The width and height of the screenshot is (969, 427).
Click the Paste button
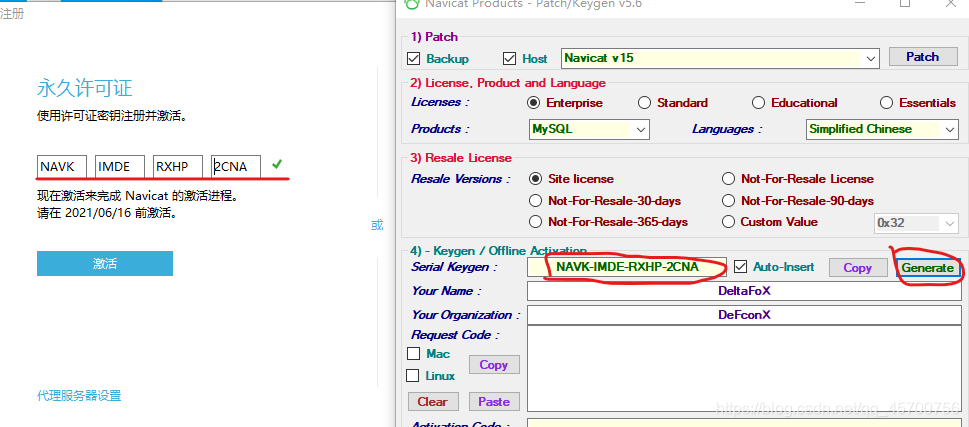[x=494, y=402]
